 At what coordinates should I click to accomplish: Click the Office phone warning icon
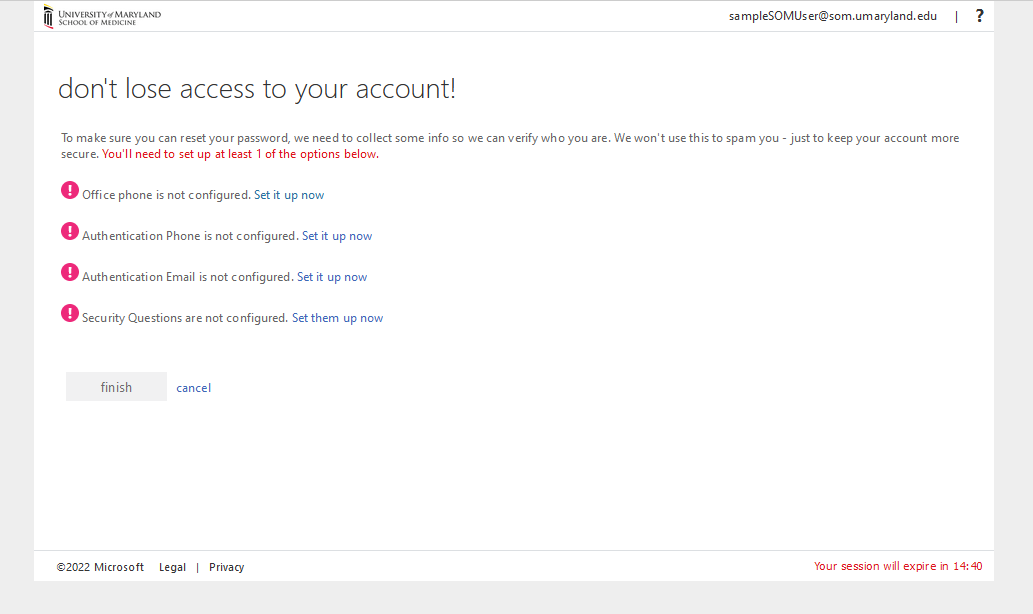pyautogui.click(x=70, y=190)
